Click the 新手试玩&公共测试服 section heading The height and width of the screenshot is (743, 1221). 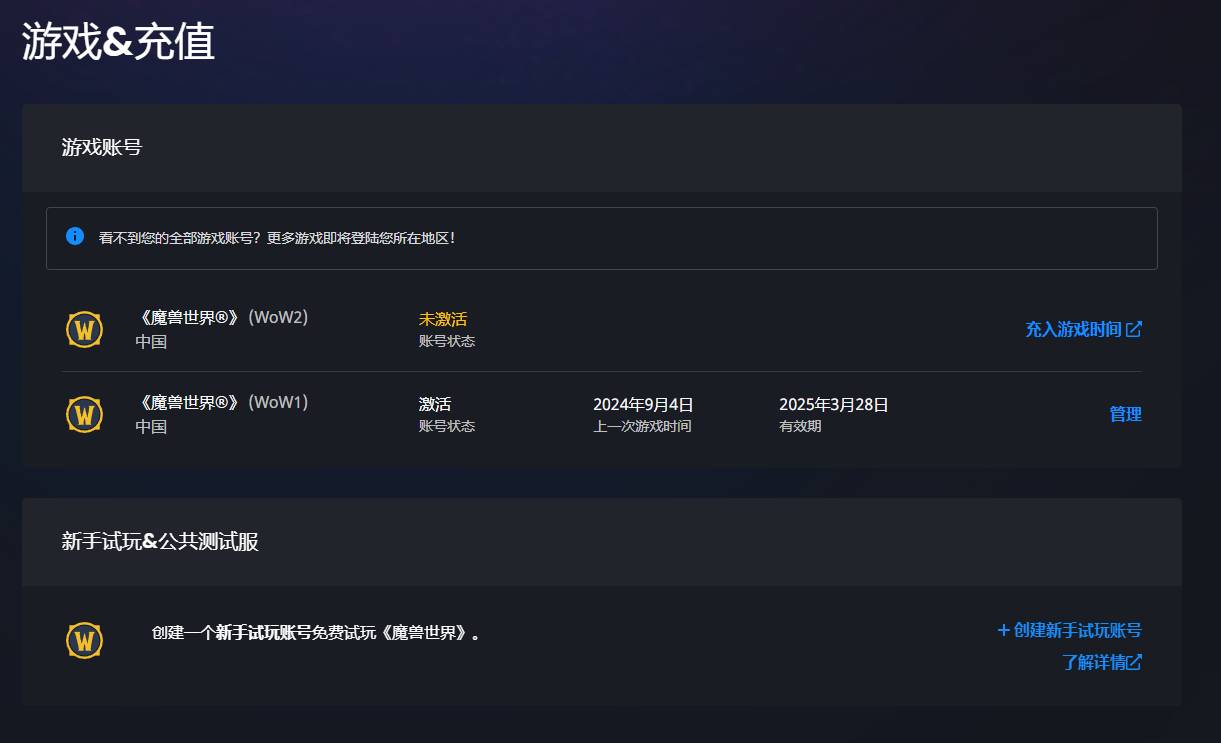click(160, 542)
